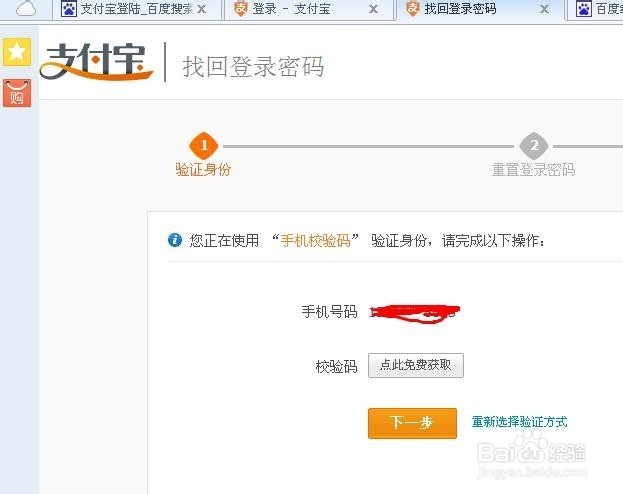
Task: Click the Alipay shield favicon on the 登录 tab
Action: pyautogui.click(x=240, y=9)
